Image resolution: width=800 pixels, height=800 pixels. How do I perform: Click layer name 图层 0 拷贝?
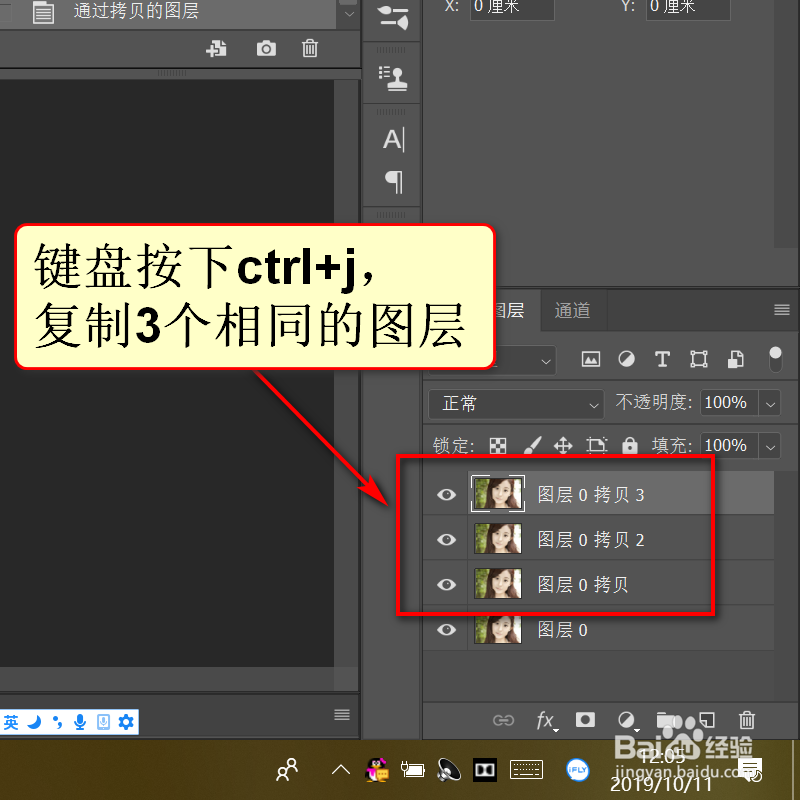[x=583, y=585]
